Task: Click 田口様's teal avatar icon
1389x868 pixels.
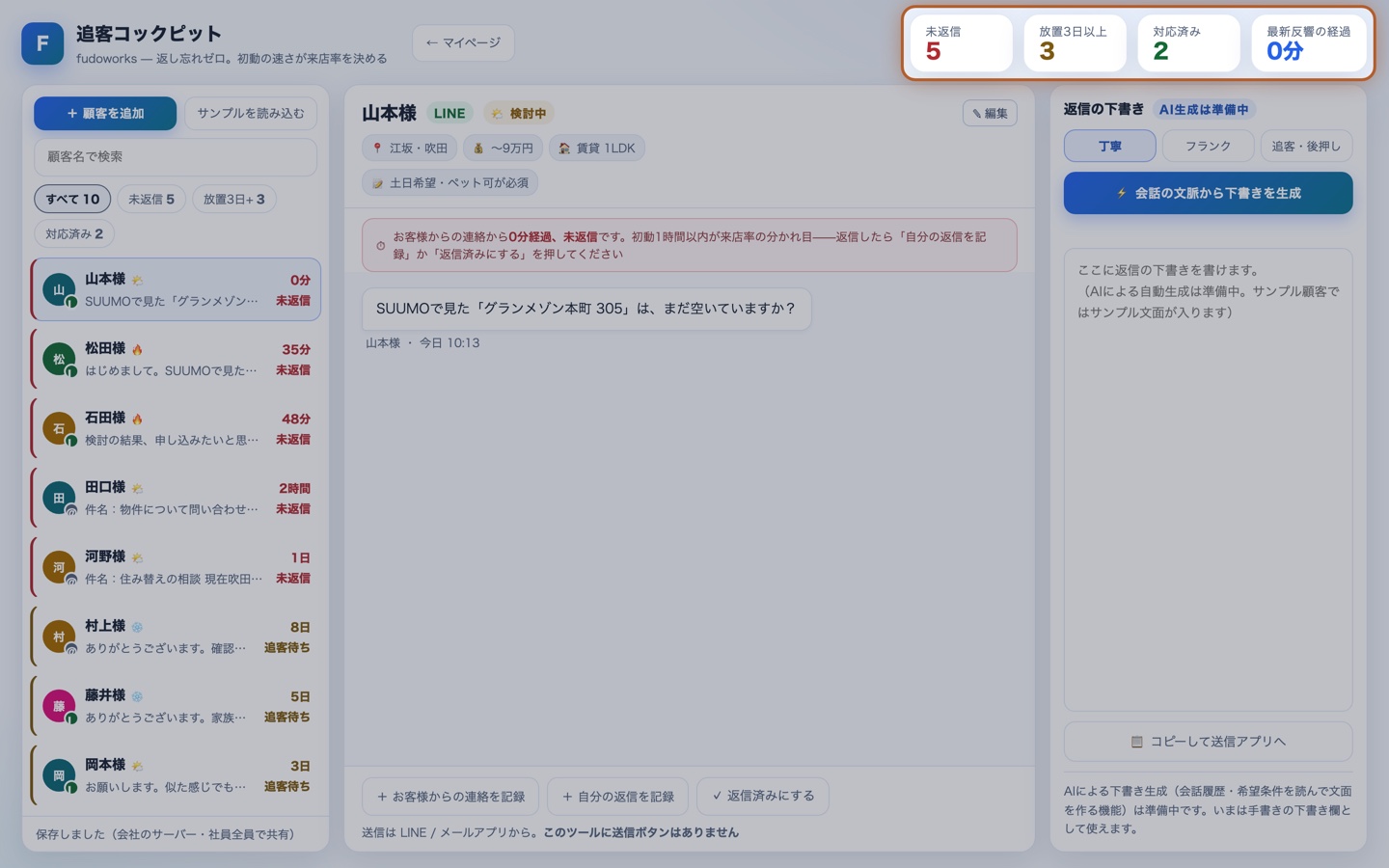Action: click(x=59, y=498)
